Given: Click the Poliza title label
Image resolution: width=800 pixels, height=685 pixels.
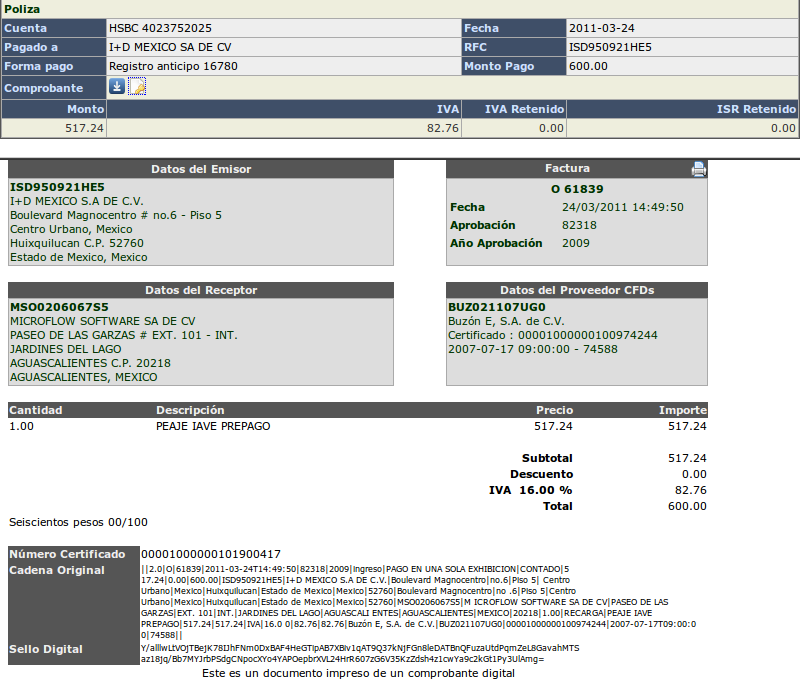Looking at the screenshot, I should [x=22, y=9].
